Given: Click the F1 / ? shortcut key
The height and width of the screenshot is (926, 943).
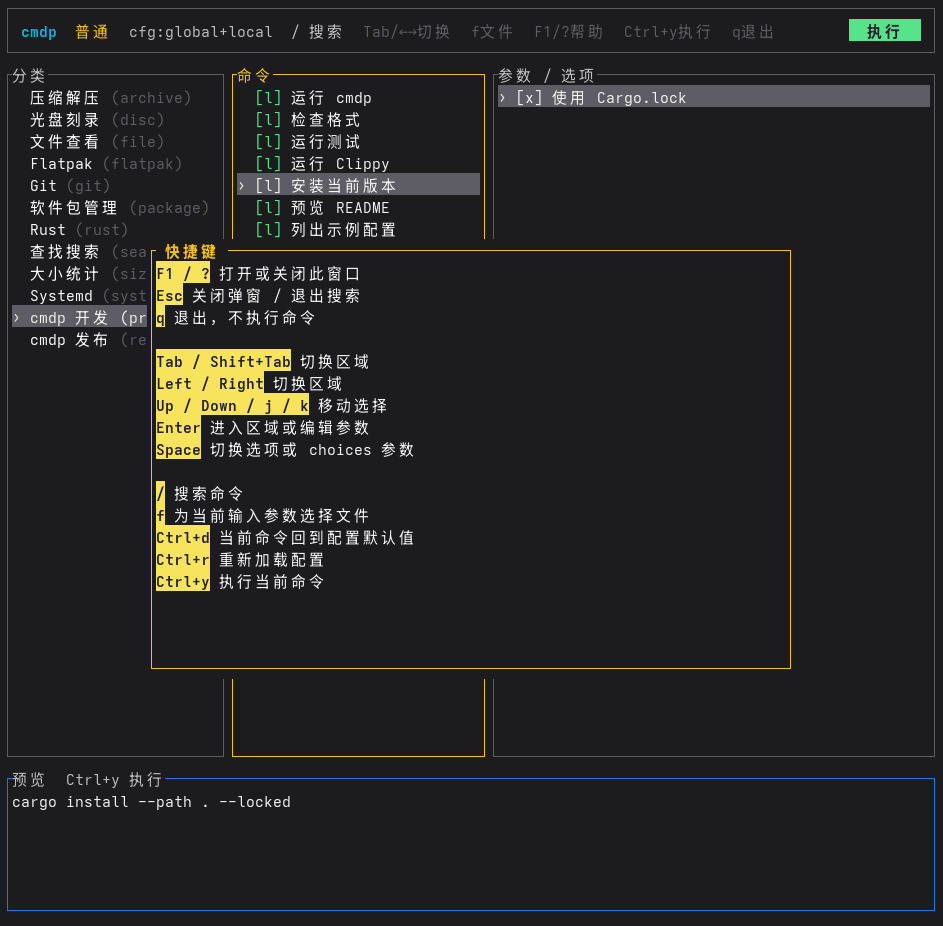Looking at the screenshot, I should (183, 274).
